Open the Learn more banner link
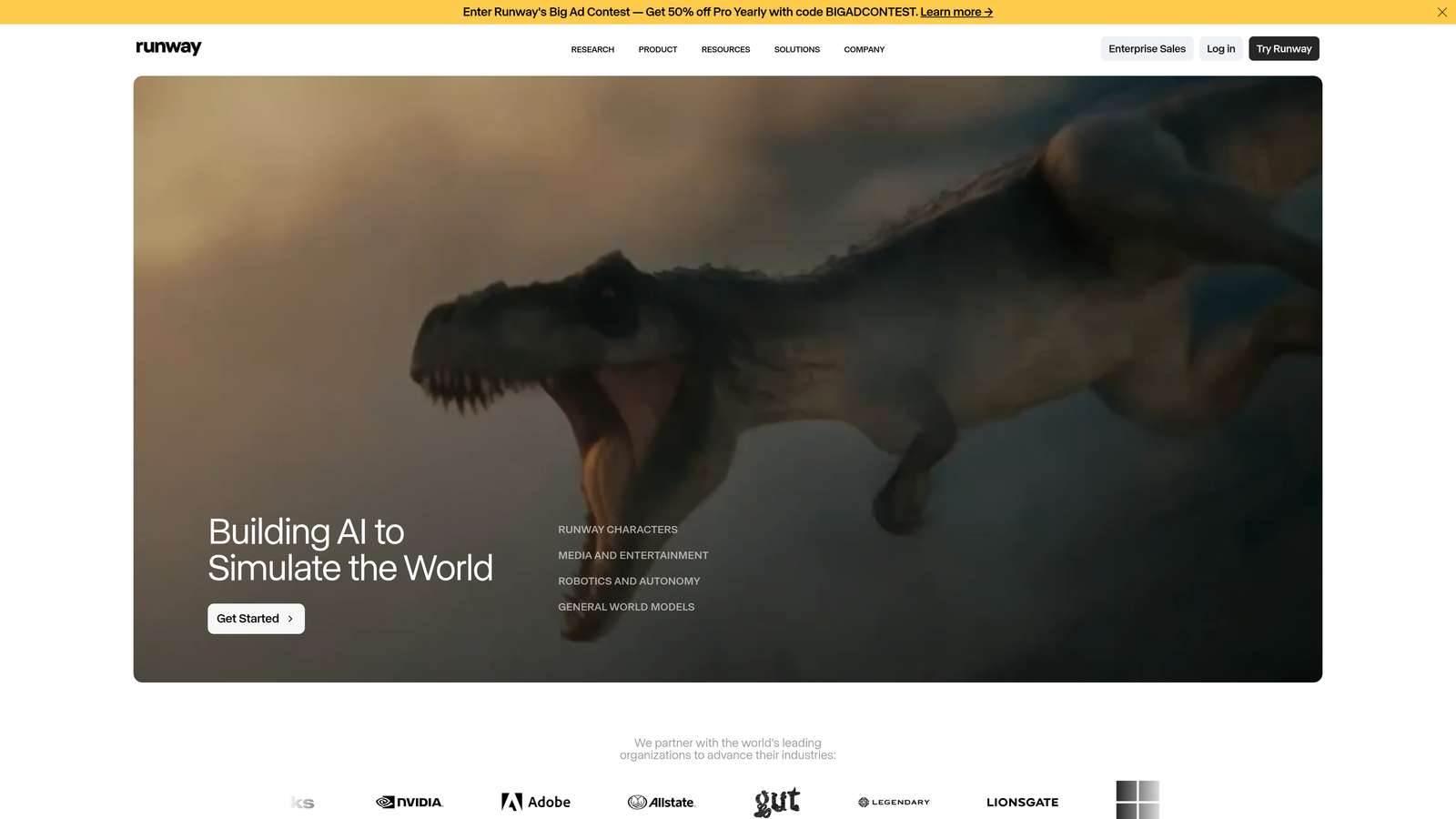Viewport: 1456px width, 819px height. [955, 12]
